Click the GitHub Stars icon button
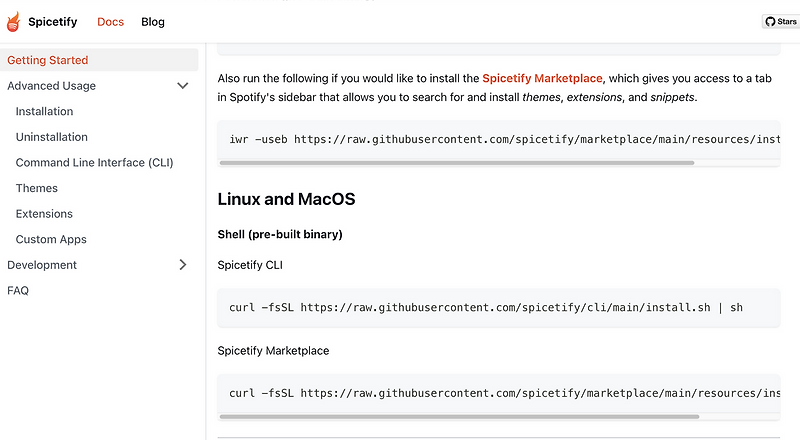The width and height of the screenshot is (800, 440). coord(781,21)
